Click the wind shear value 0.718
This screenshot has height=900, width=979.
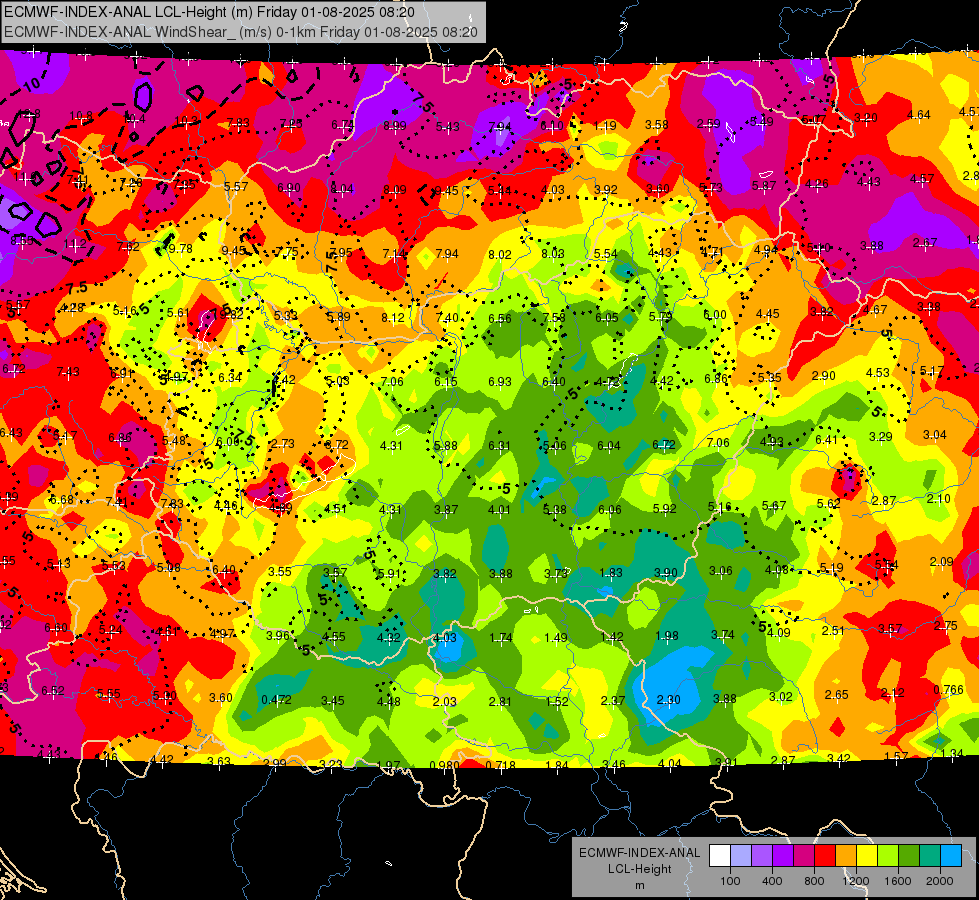coord(500,765)
